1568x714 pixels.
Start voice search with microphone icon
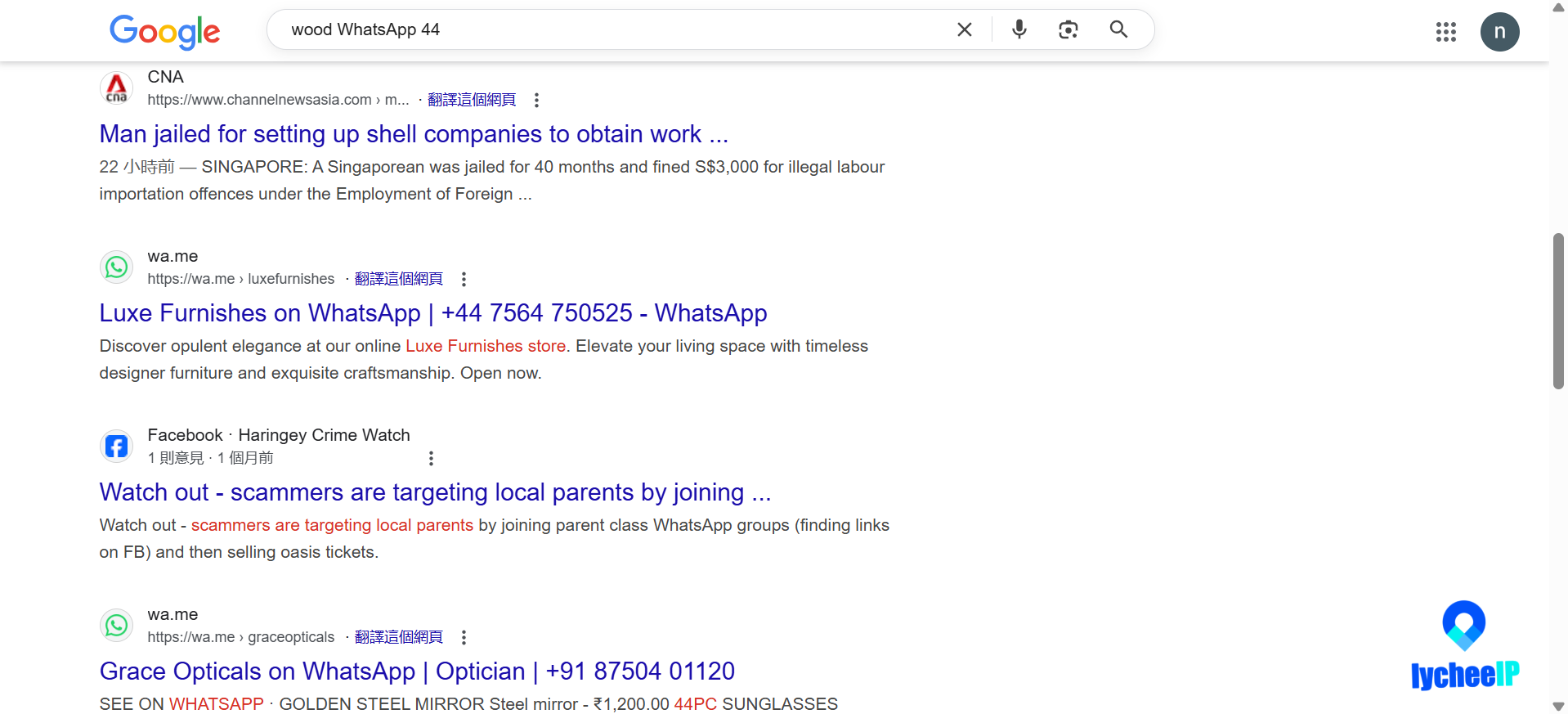pyautogui.click(x=1019, y=29)
